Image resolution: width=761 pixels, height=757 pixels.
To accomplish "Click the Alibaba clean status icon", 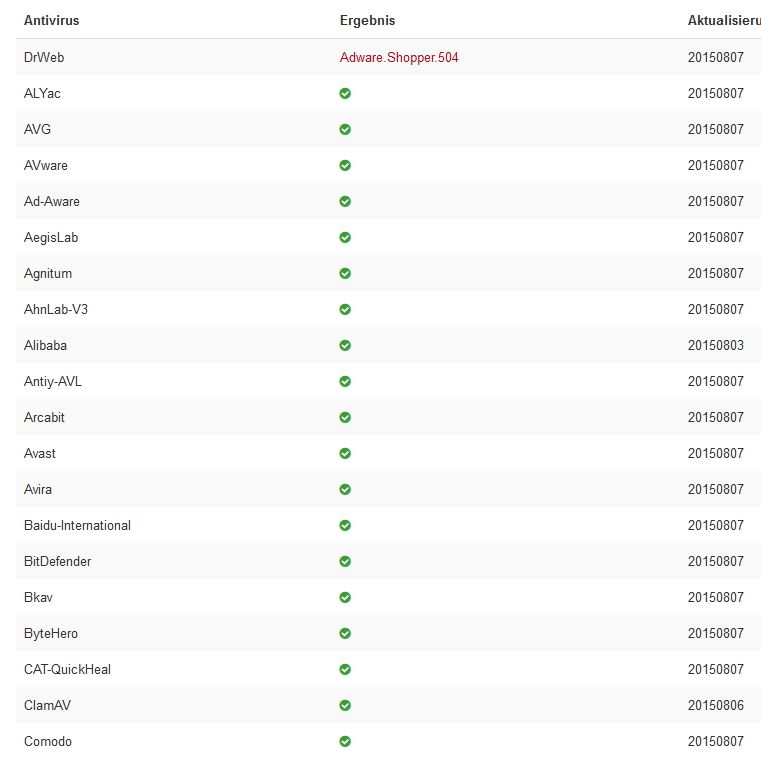I will pyautogui.click(x=345, y=345).
